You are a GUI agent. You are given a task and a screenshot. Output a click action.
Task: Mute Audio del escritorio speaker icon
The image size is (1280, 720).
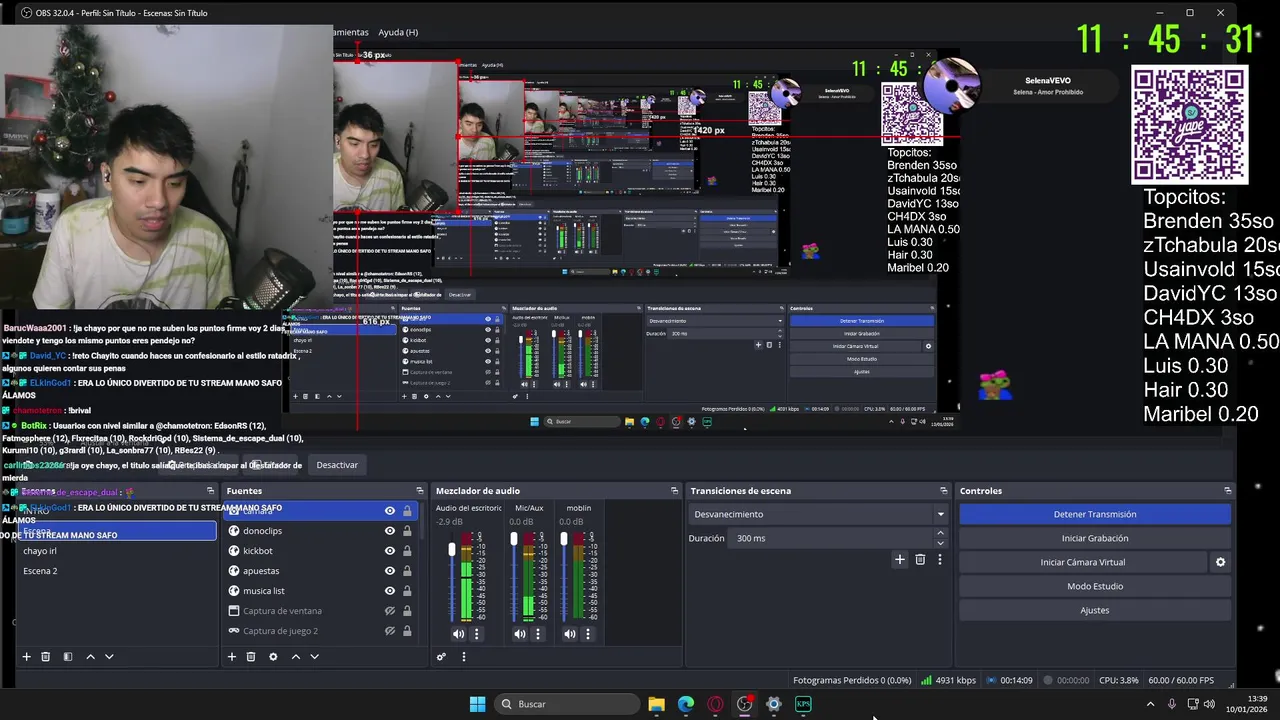pos(458,634)
